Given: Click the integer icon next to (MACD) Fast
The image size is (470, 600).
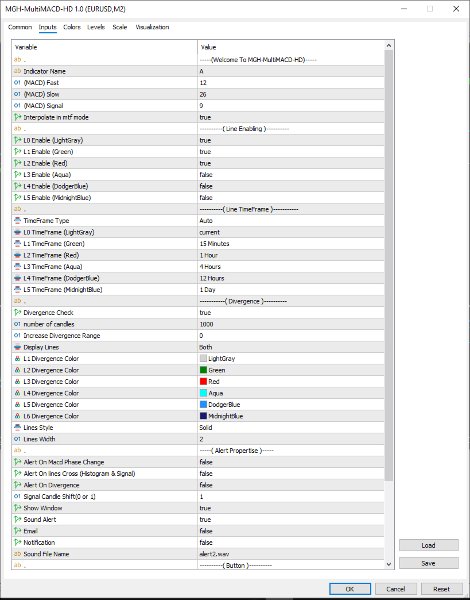Looking at the screenshot, I should click(x=17, y=83).
